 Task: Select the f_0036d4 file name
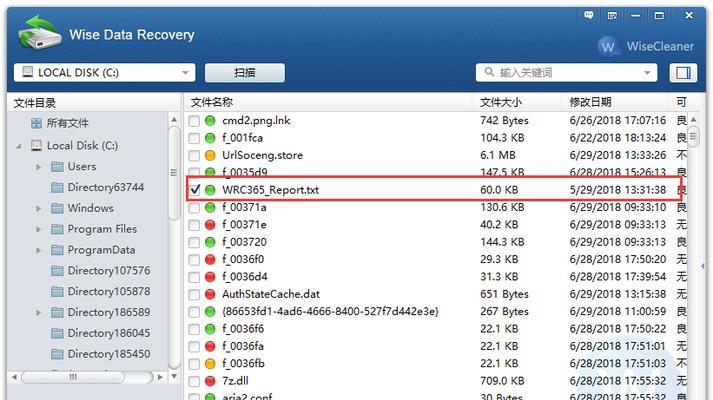tap(245, 277)
